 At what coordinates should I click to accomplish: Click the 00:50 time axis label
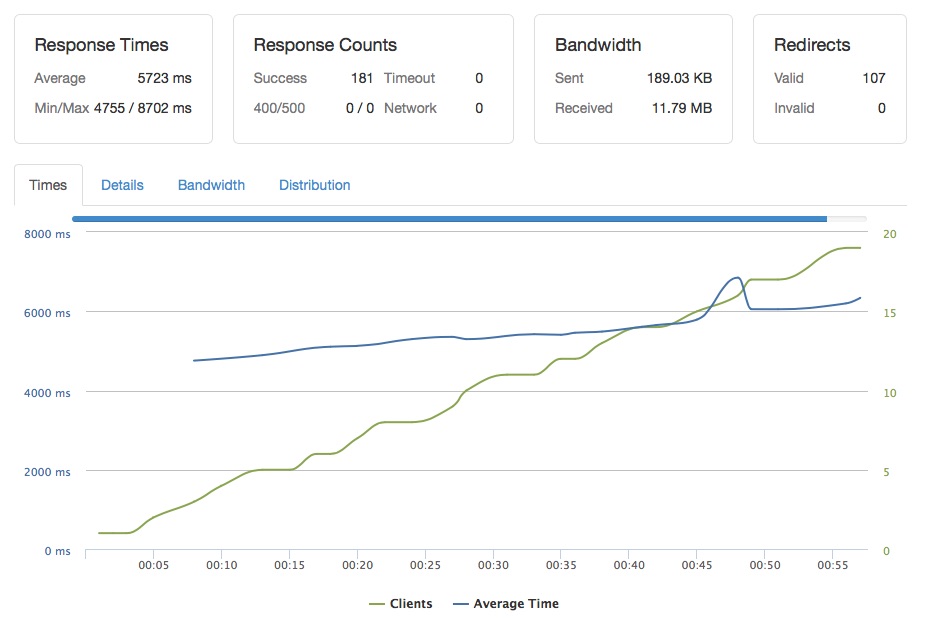click(765, 565)
